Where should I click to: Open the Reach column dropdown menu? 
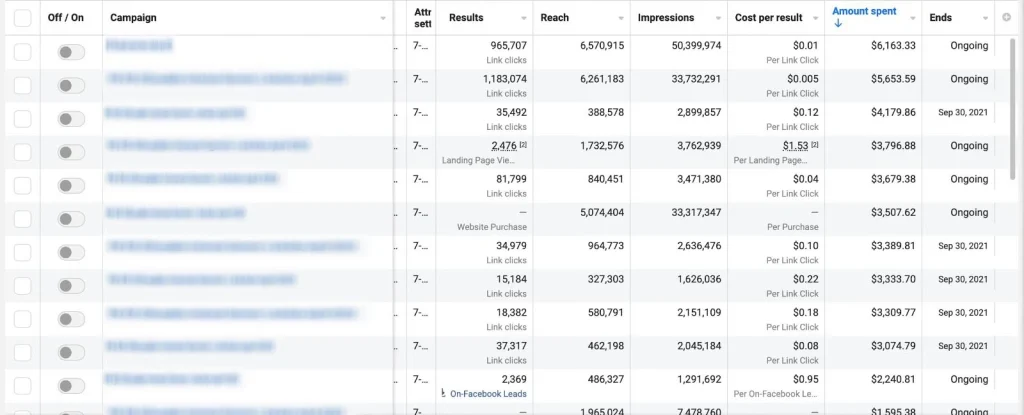tap(620, 18)
